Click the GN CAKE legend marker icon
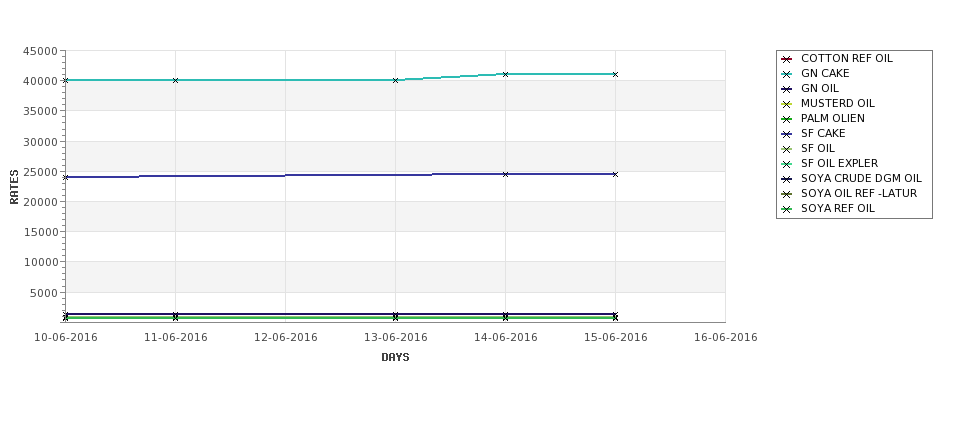The height and width of the screenshot is (429, 975). coord(787,74)
